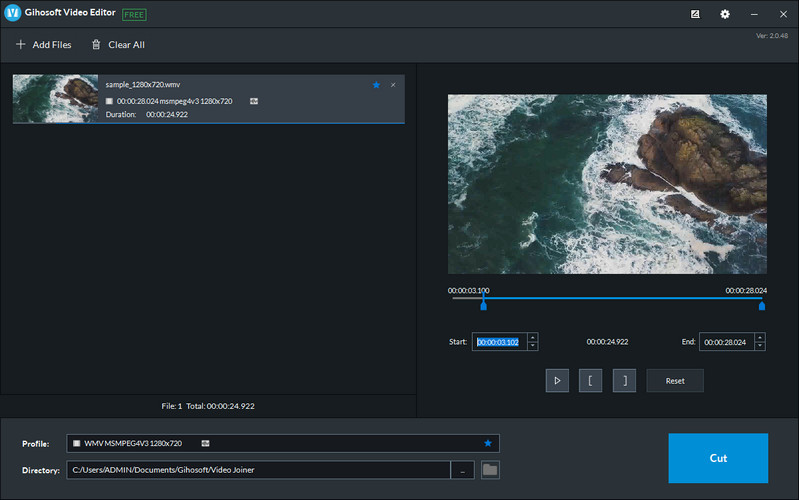Click the End time input field

[x=725, y=342]
